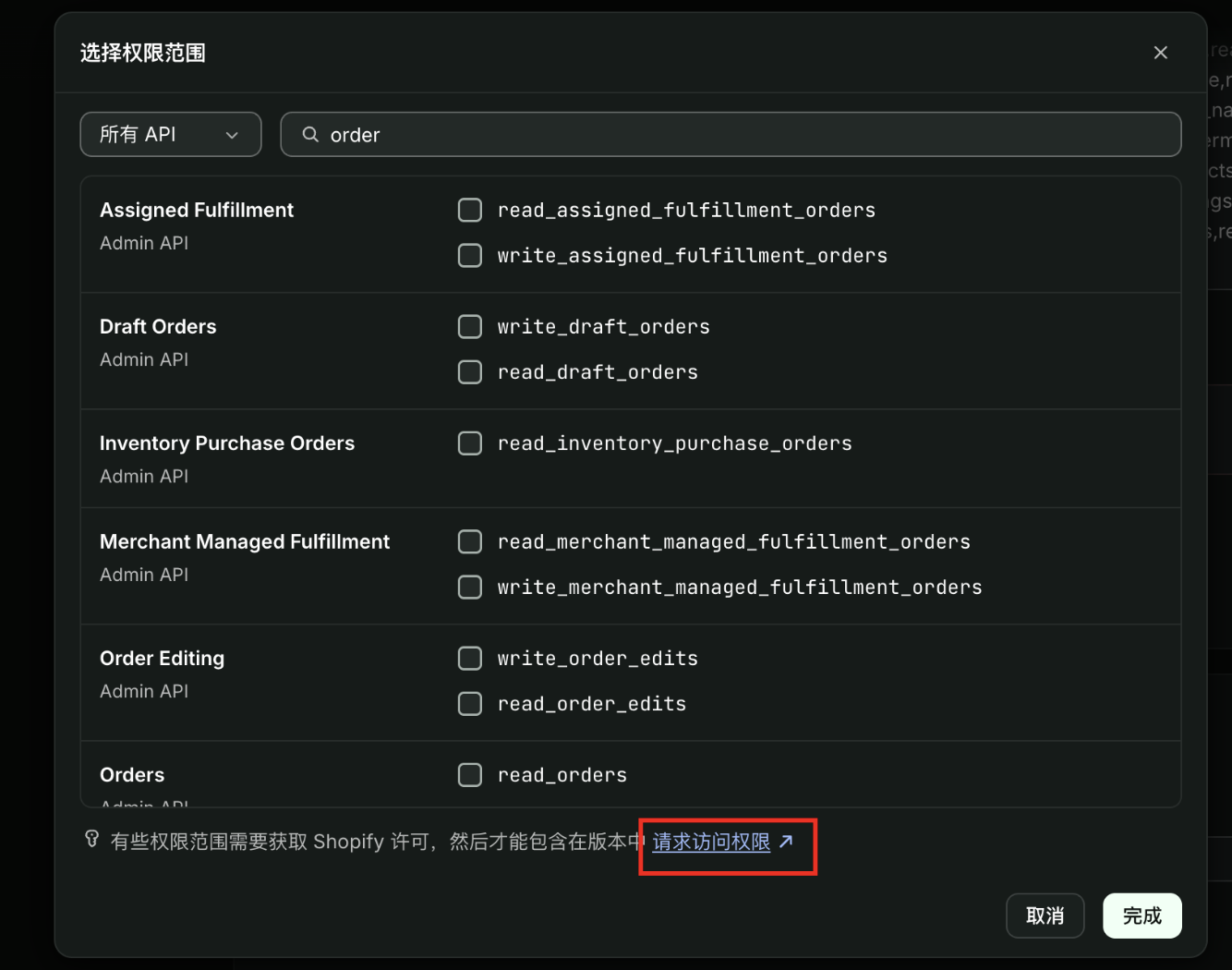Click the 取消 button
Viewport: 1232px width, 970px height.
(1045, 915)
